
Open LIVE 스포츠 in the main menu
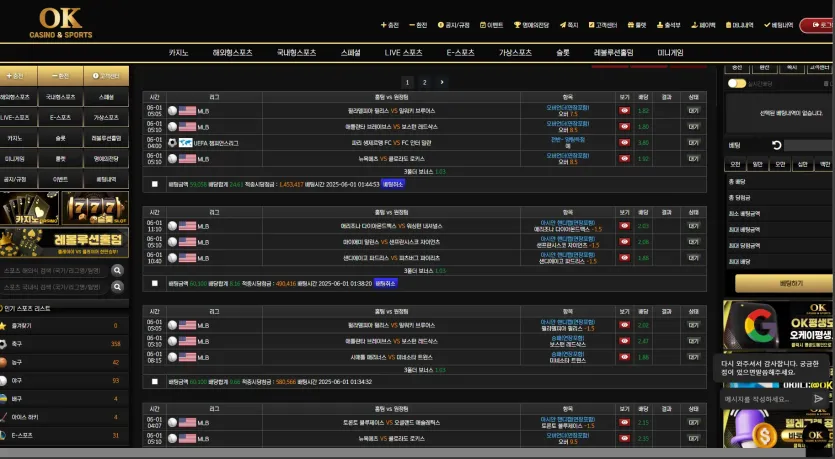[403, 53]
